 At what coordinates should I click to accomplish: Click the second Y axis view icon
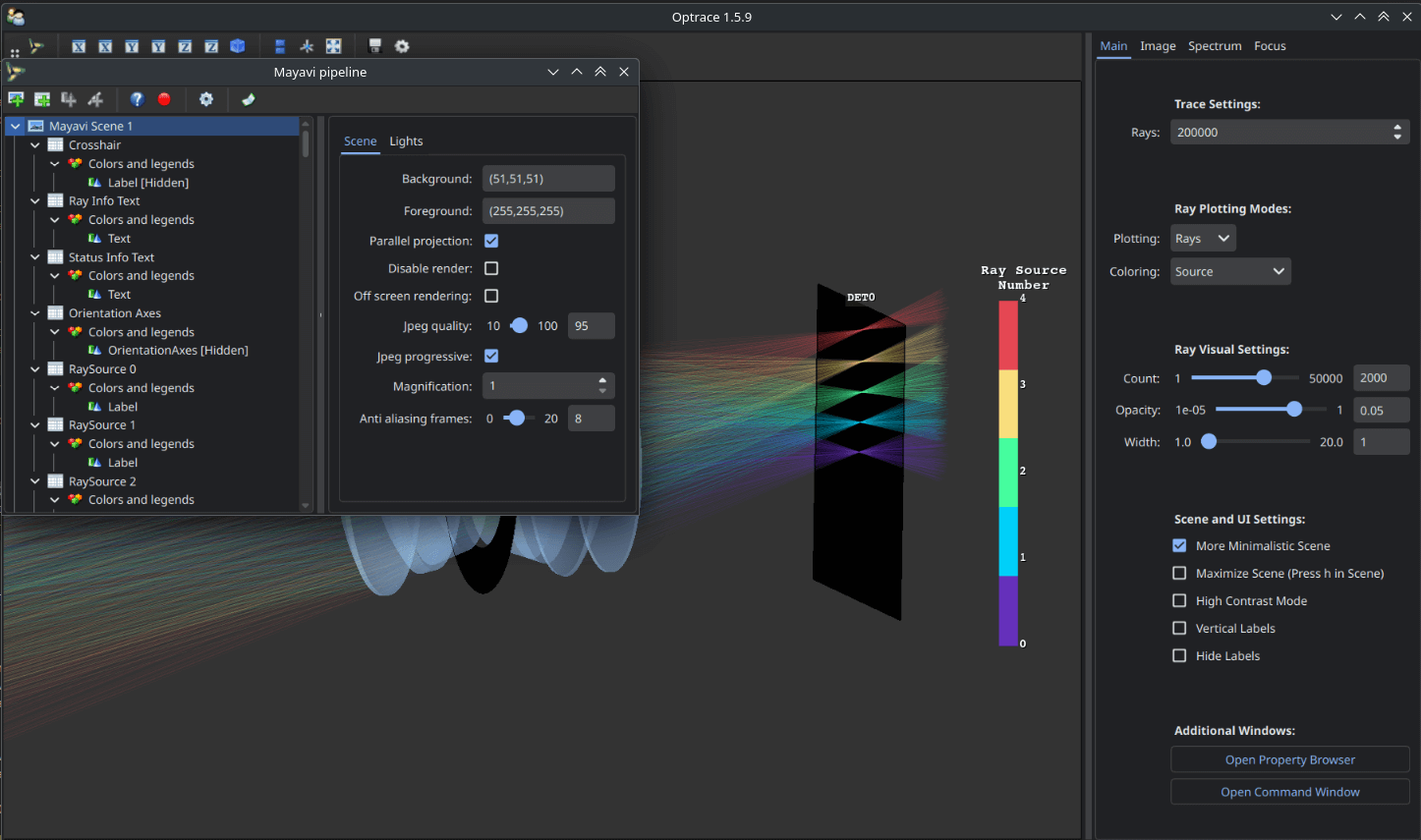click(x=158, y=46)
